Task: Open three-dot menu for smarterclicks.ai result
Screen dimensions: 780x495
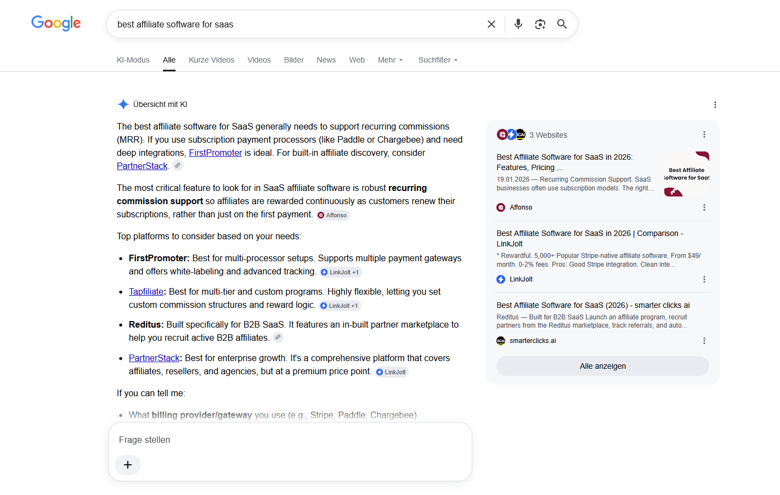Action: point(704,341)
